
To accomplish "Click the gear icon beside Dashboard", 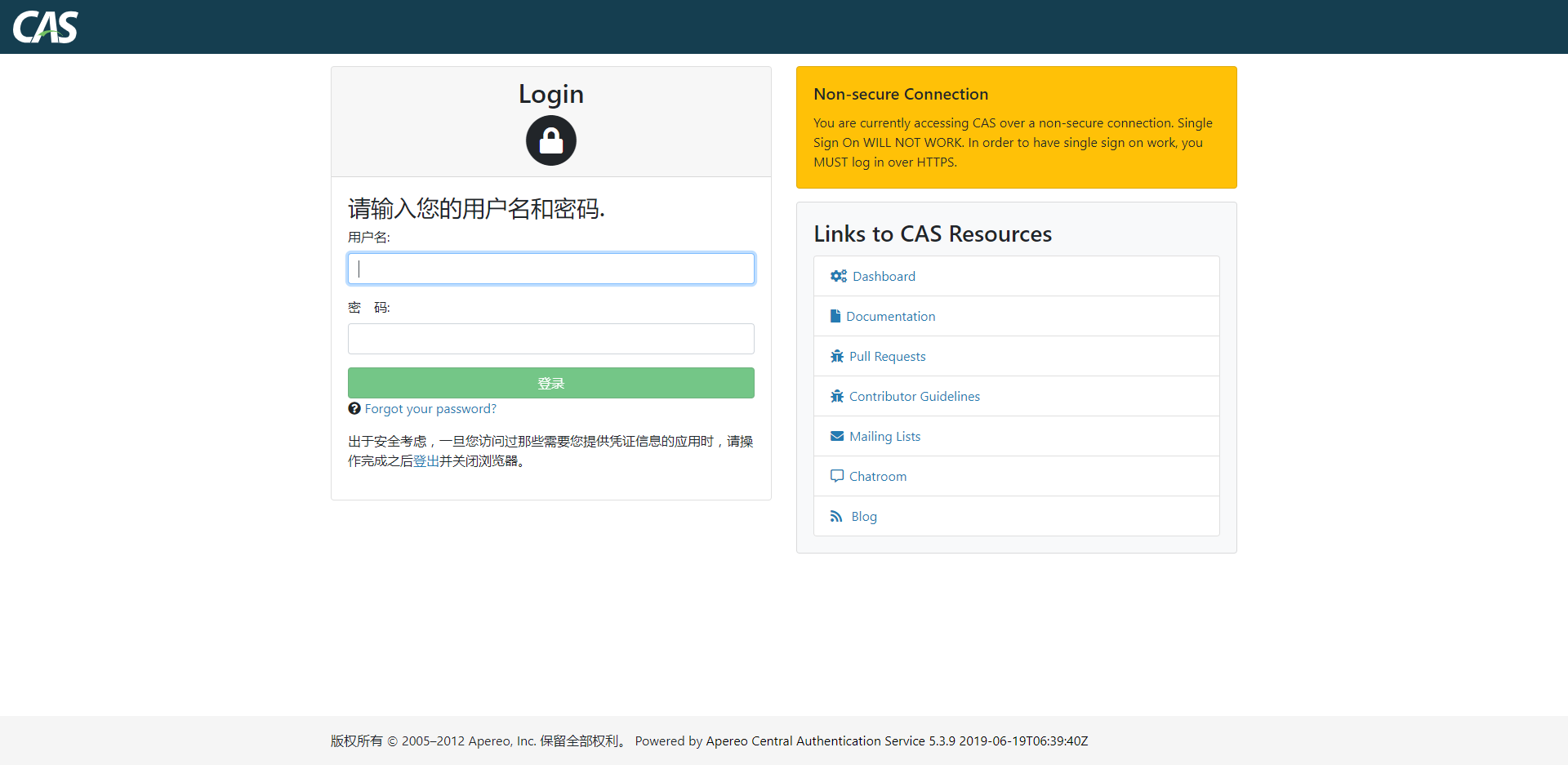I will point(837,276).
